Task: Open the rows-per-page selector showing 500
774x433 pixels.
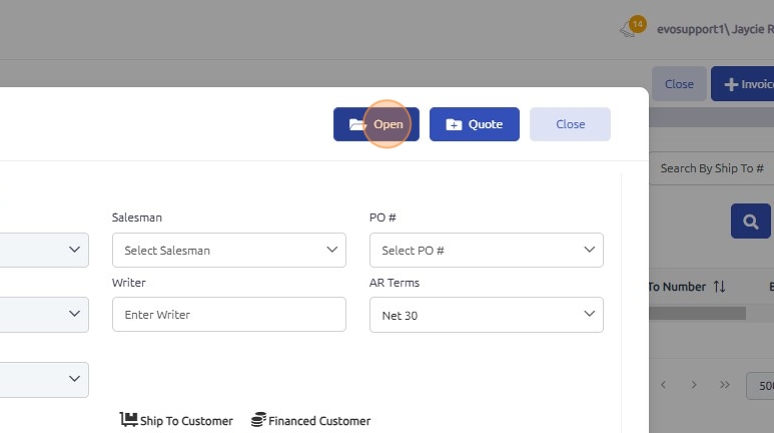Action: [x=761, y=386]
